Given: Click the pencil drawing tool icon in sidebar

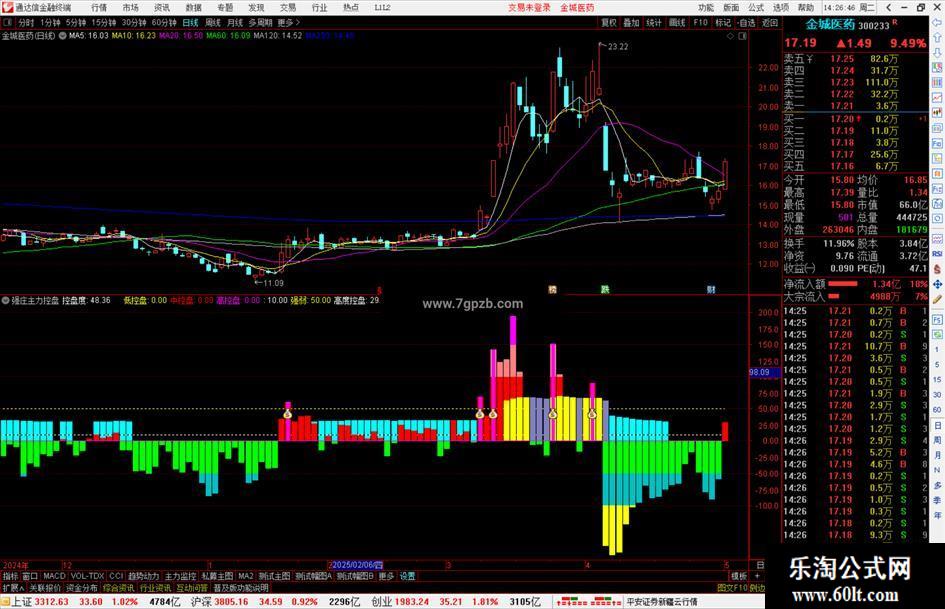Looking at the screenshot, I should pos(937,299).
